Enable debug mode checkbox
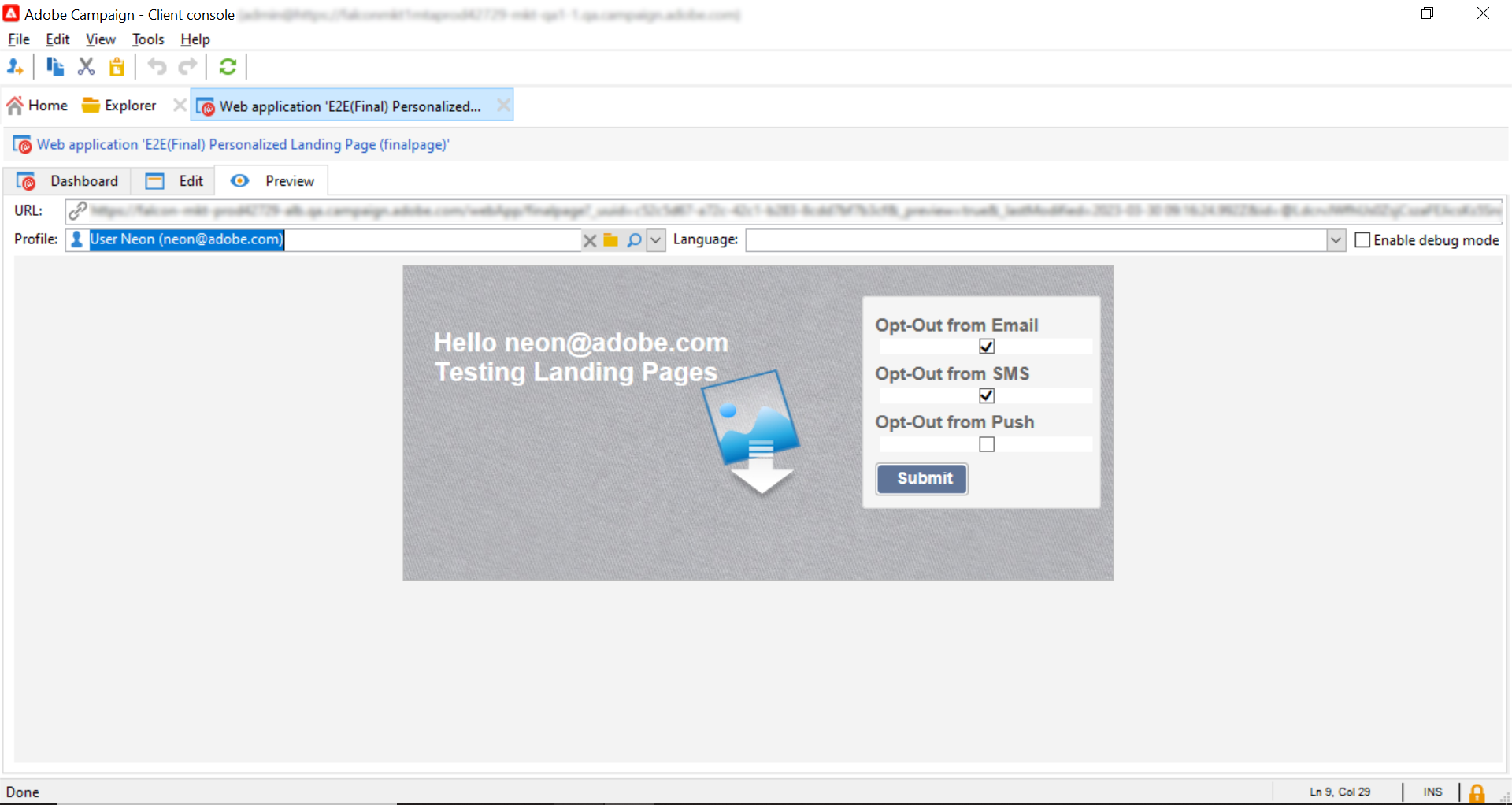This screenshot has width=1512, height=805. (x=1362, y=240)
